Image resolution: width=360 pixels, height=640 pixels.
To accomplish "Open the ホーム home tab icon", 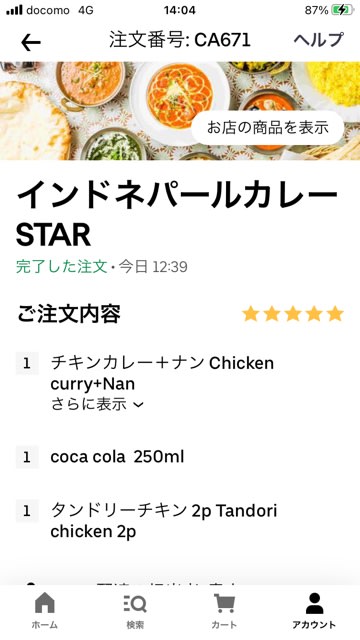I will [44, 603].
